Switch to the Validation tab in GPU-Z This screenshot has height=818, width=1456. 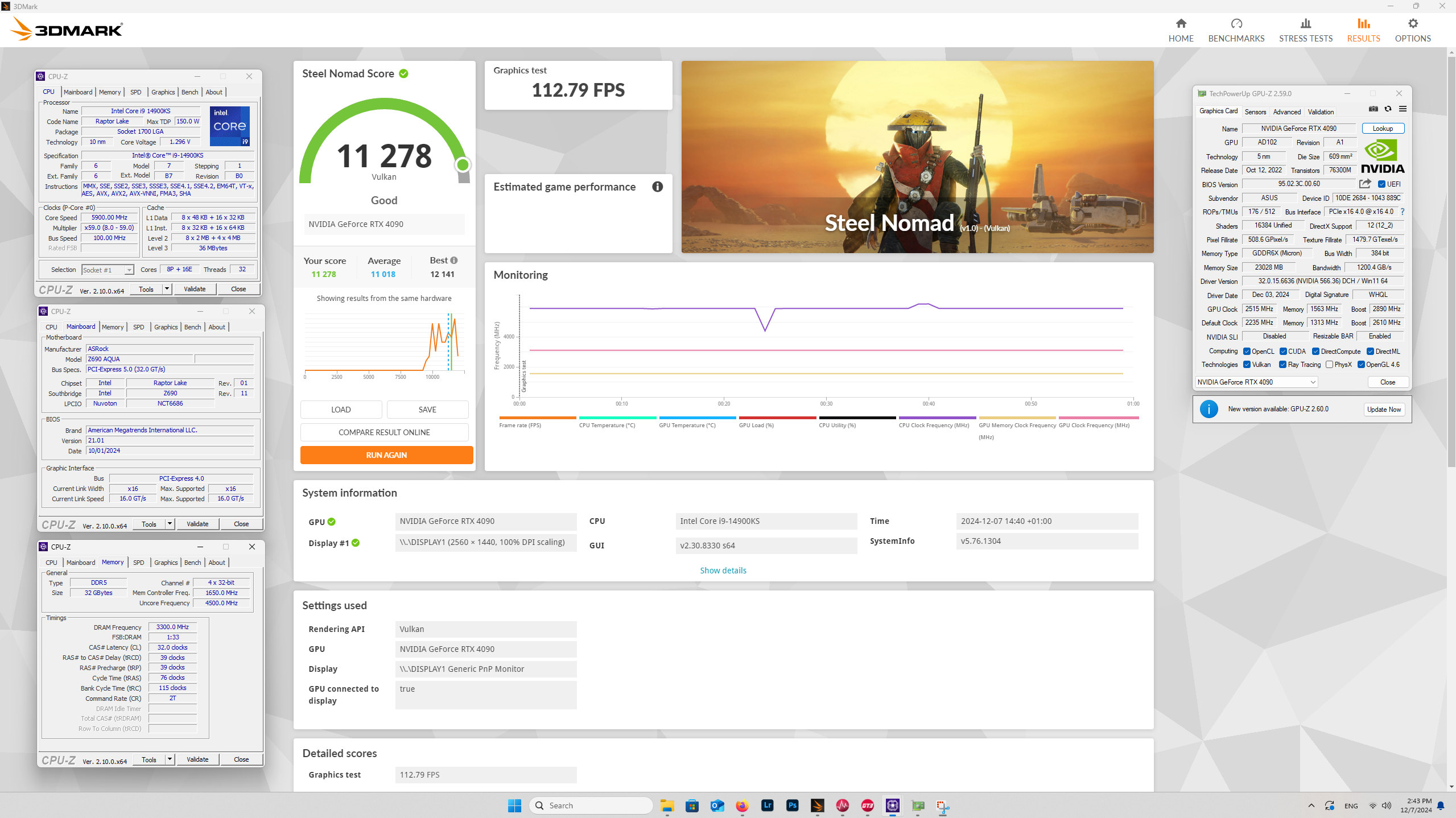[1321, 112]
